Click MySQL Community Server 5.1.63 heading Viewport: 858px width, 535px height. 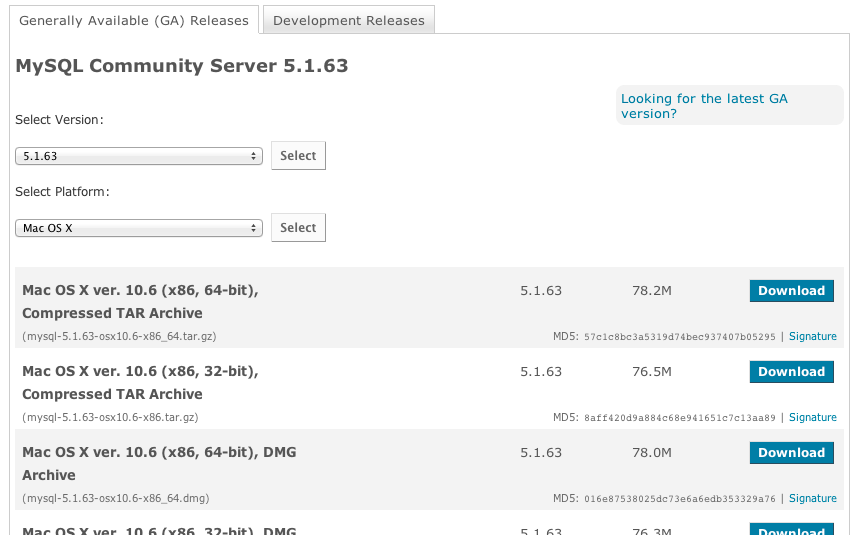click(x=182, y=66)
